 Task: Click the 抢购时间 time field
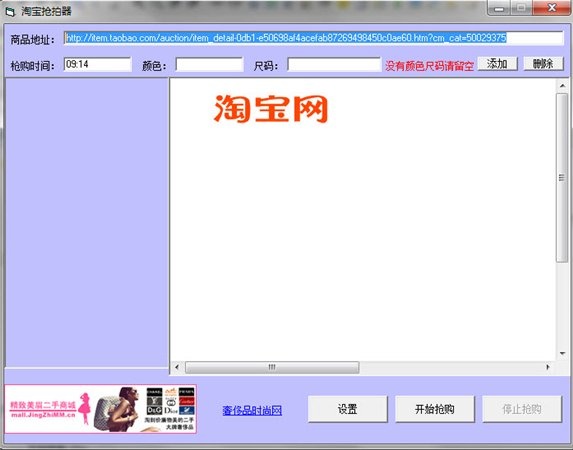tap(98, 64)
